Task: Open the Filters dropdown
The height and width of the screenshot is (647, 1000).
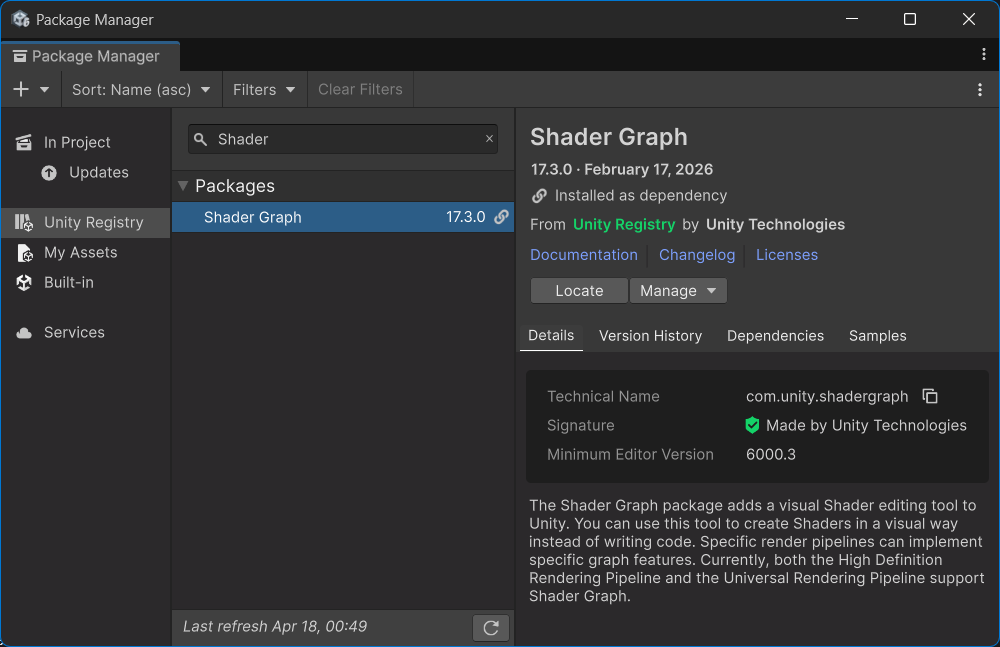Action: 263,89
